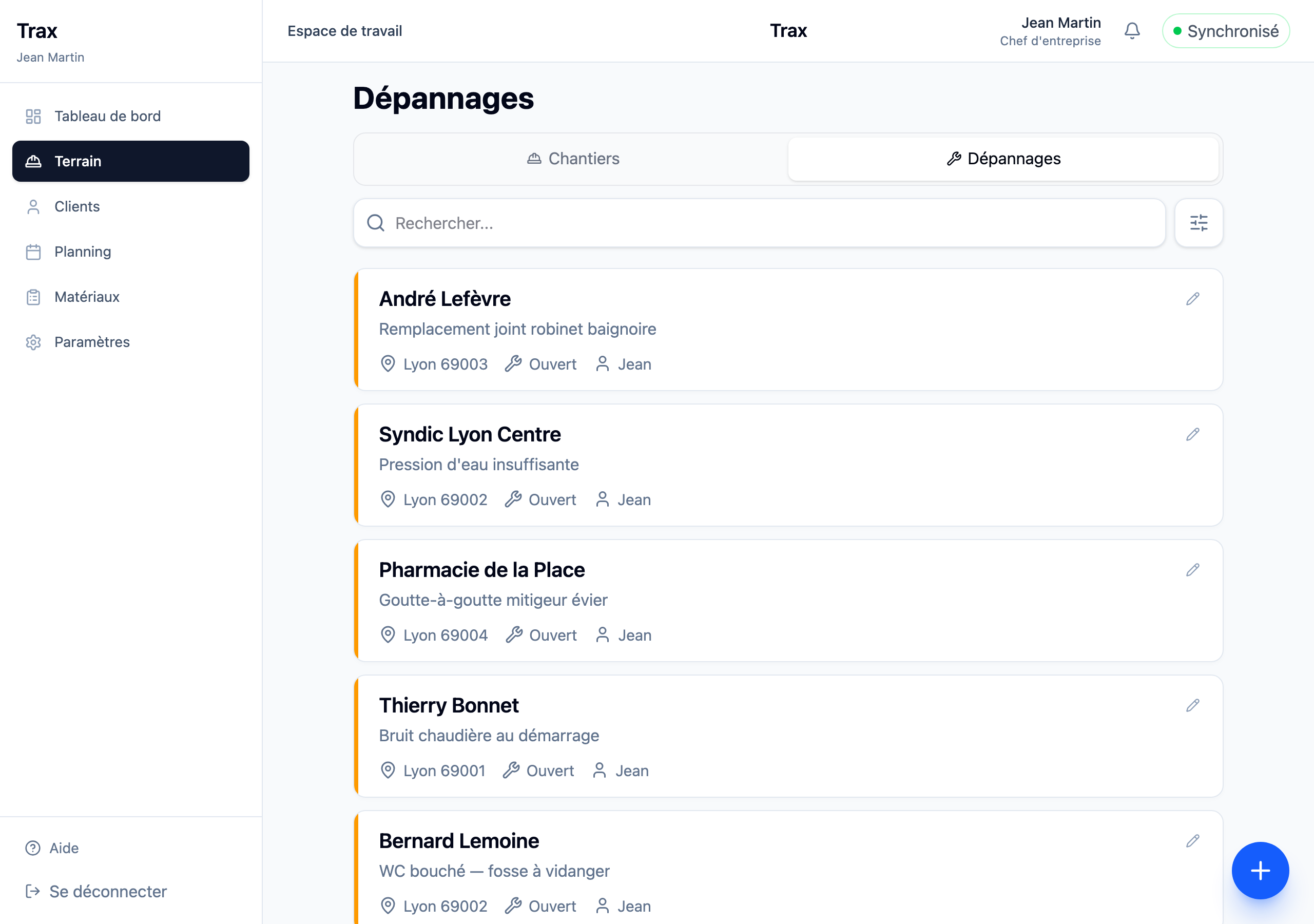Edit Syndic Lyon Centre with pencil icon
1314x924 pixels.
tap(1192, 434)
